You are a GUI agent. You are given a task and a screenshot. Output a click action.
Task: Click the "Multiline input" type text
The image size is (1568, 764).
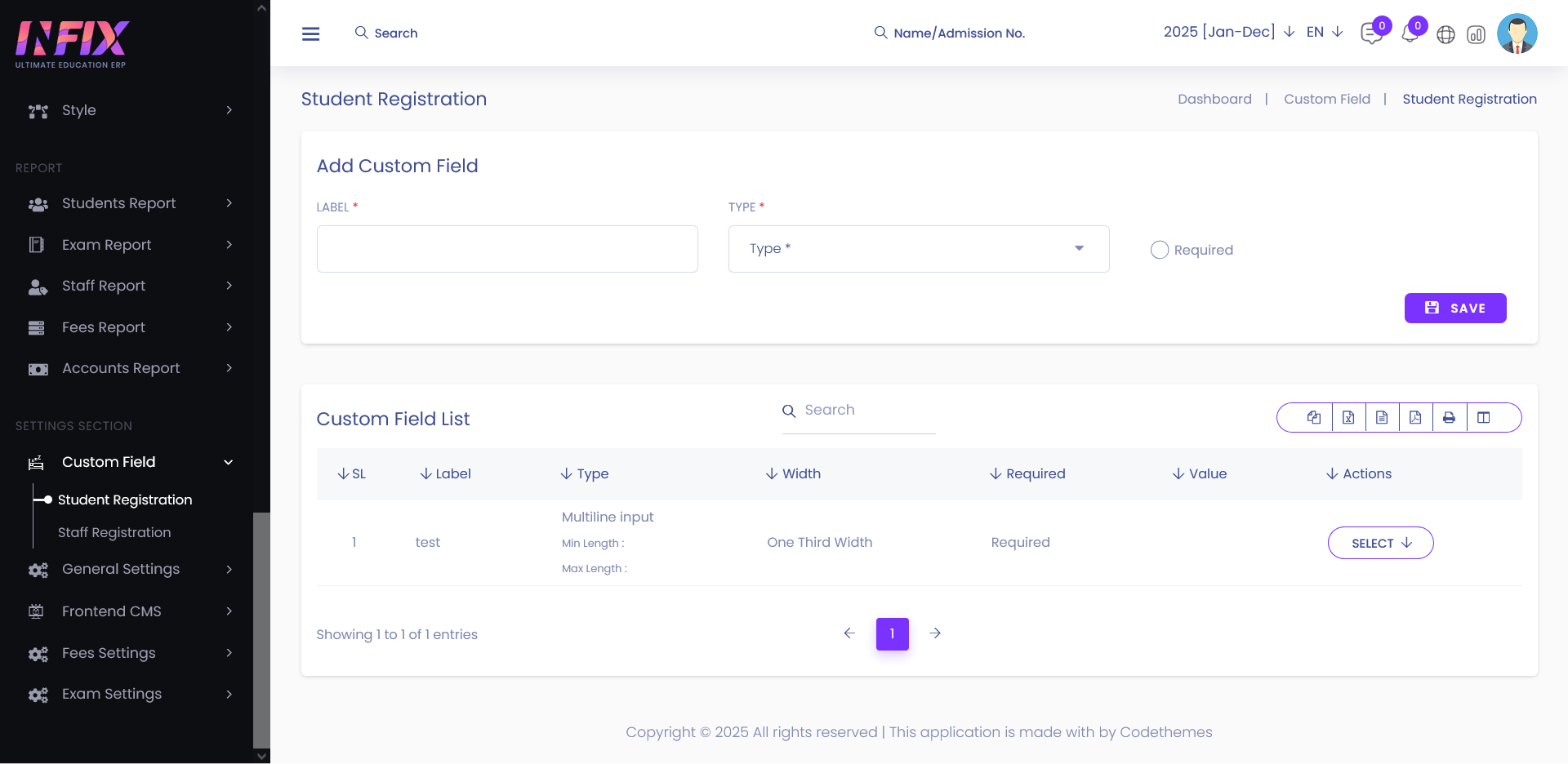608,517
